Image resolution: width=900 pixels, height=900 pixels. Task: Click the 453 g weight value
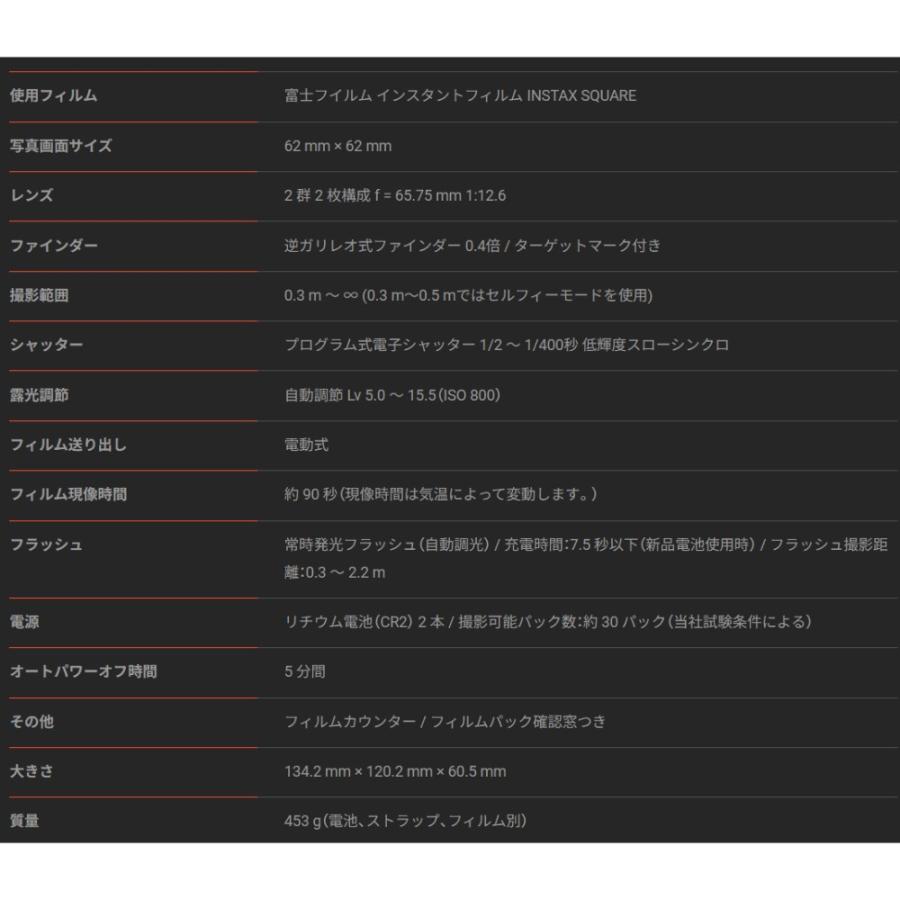[x=405, y=821]
